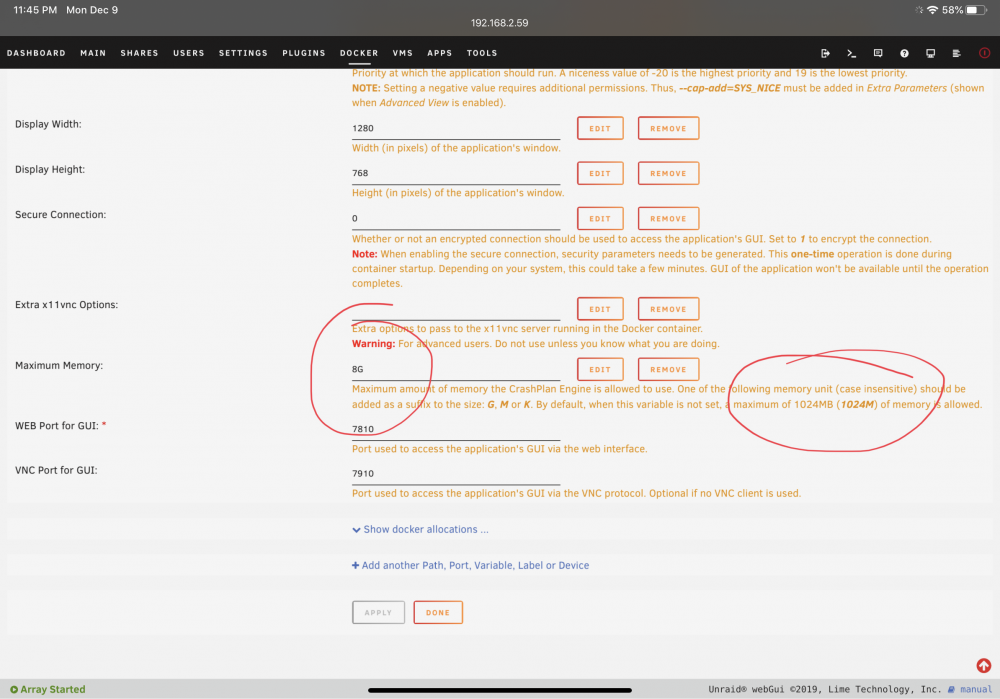Viewport: 1000px width, 699px height.
Task: Edit the Extra x11vnc Options setting
Action: (x=600, y=309)
